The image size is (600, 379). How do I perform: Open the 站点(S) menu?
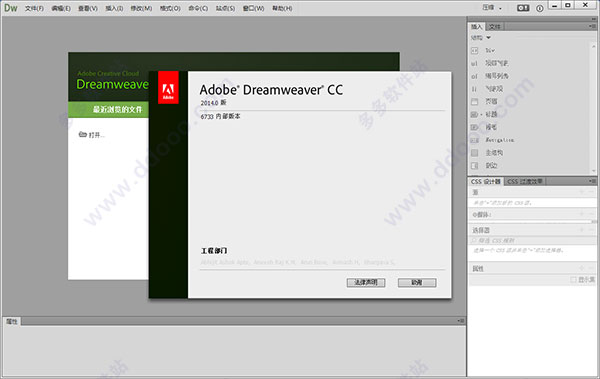pos(225,8)
